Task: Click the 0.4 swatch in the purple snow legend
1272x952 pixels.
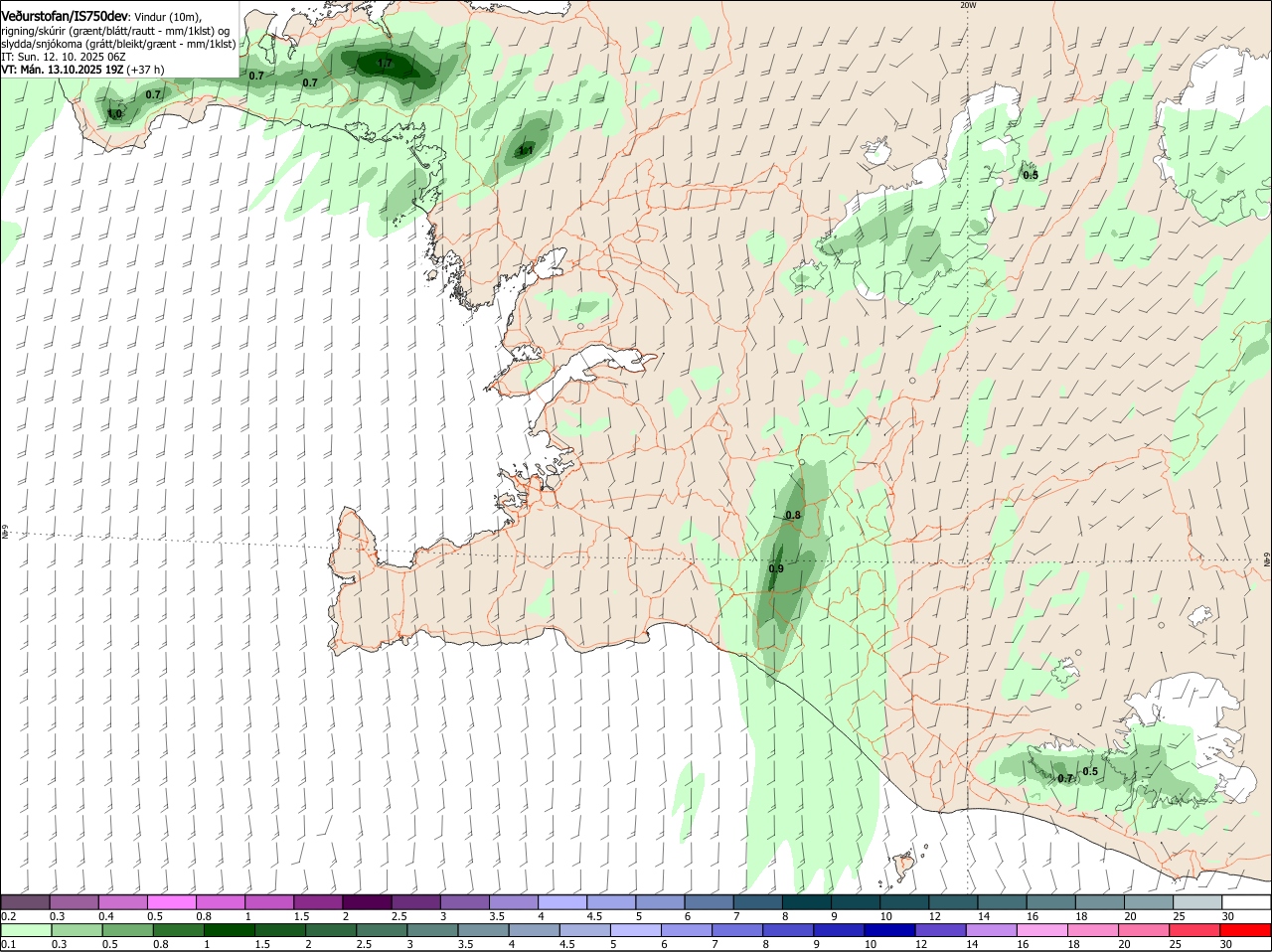Action: click(123, 901)
